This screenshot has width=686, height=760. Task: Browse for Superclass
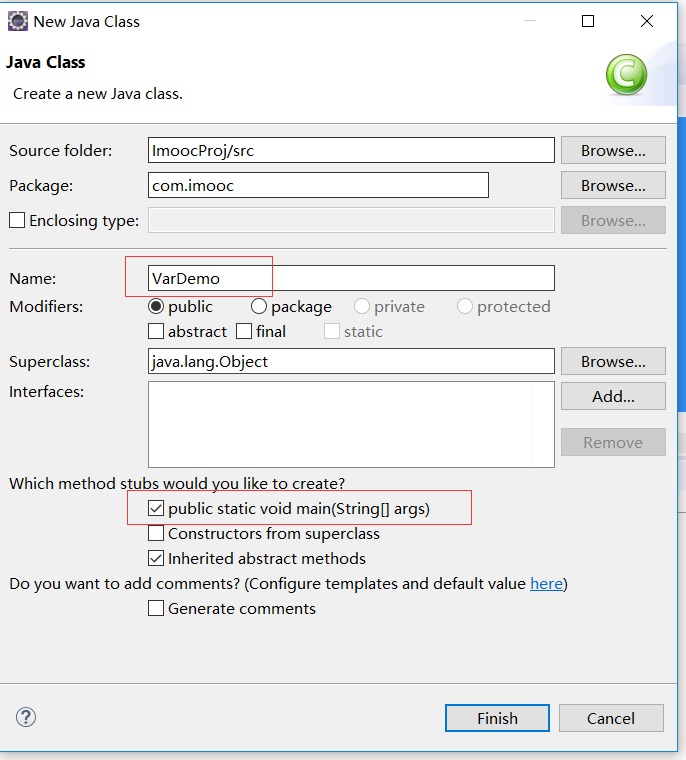pyautogui.click(x=613, y=361)
